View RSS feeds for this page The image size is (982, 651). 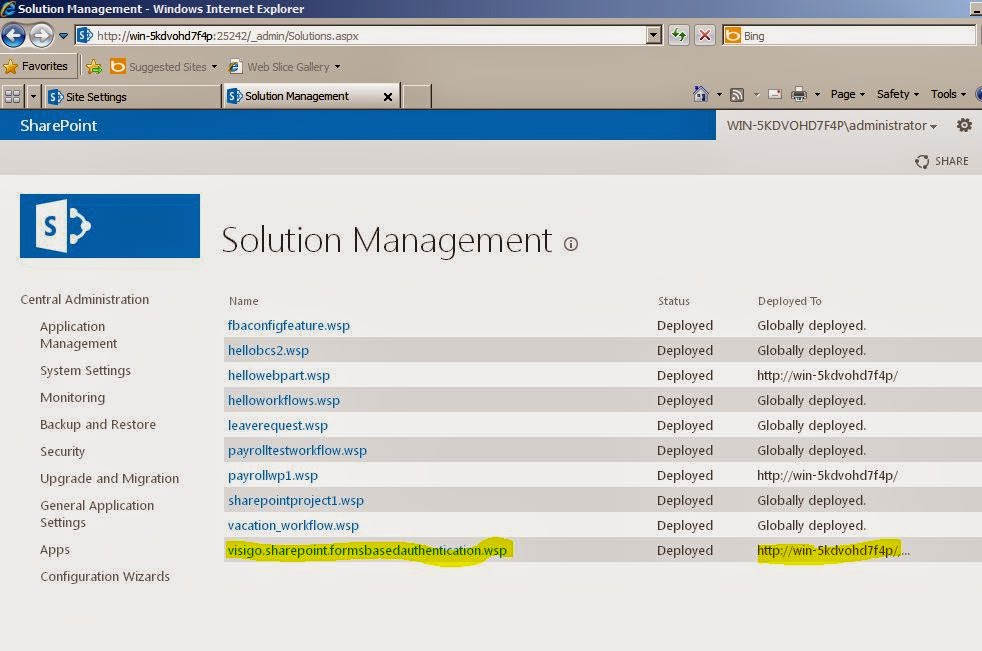(739, 93)
